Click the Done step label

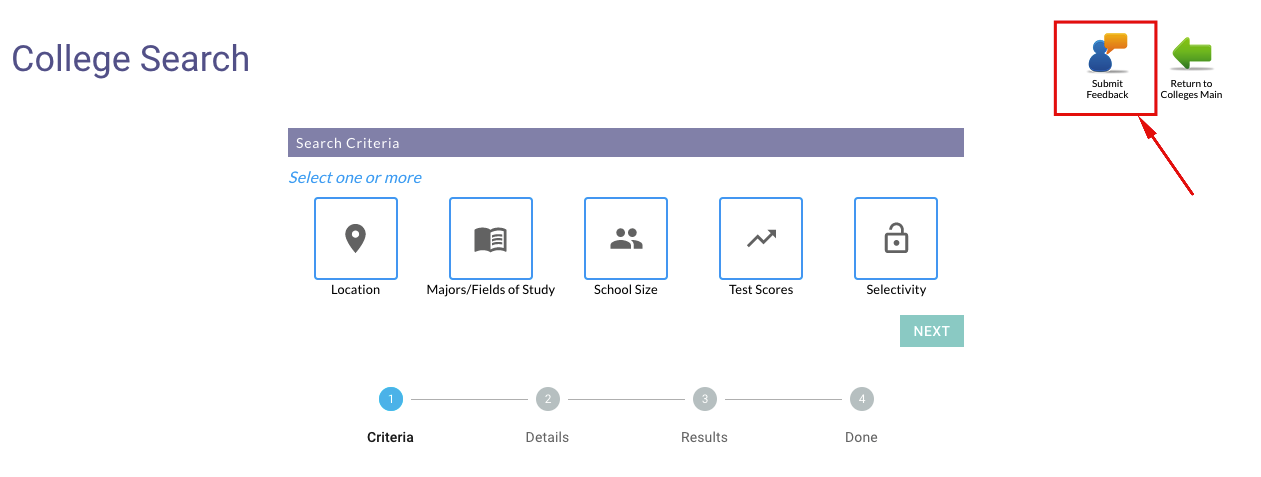coord(861,437)
